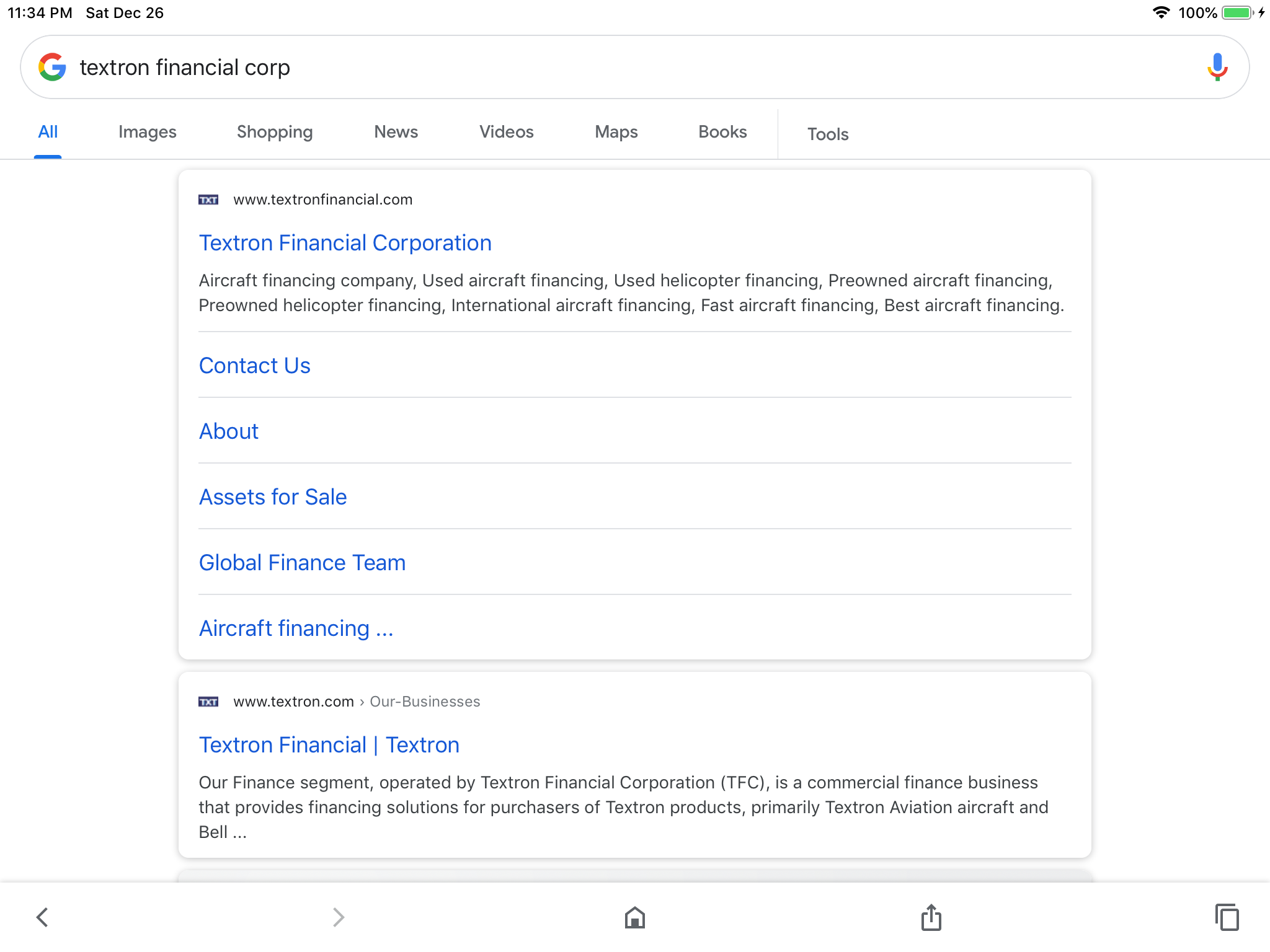Image resolution: width=1270 pixels, height=952 pixels.
Task: Switch to the Shopping tab
Action: (x=275, y=132)
